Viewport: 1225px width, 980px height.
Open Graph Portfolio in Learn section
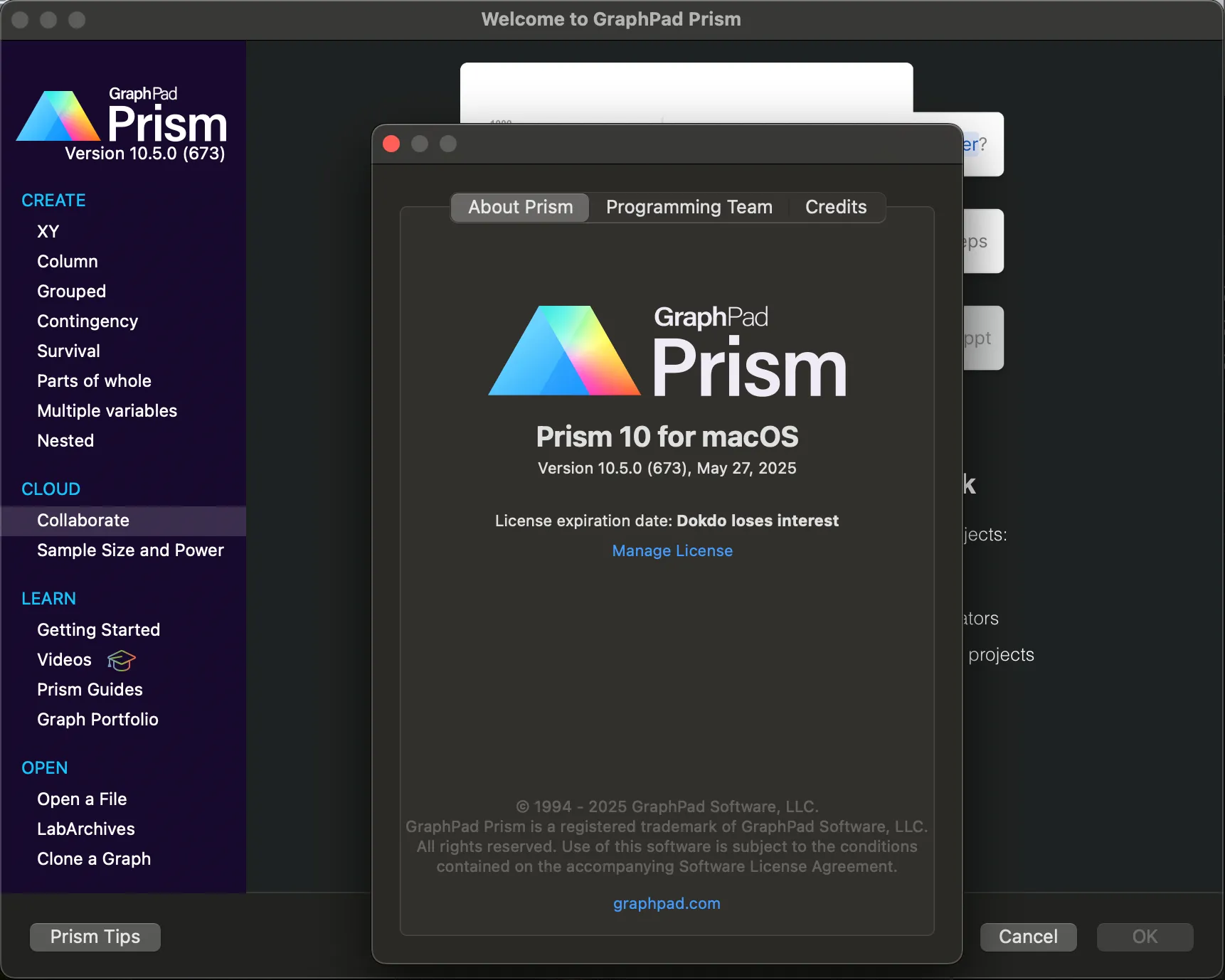97,720
